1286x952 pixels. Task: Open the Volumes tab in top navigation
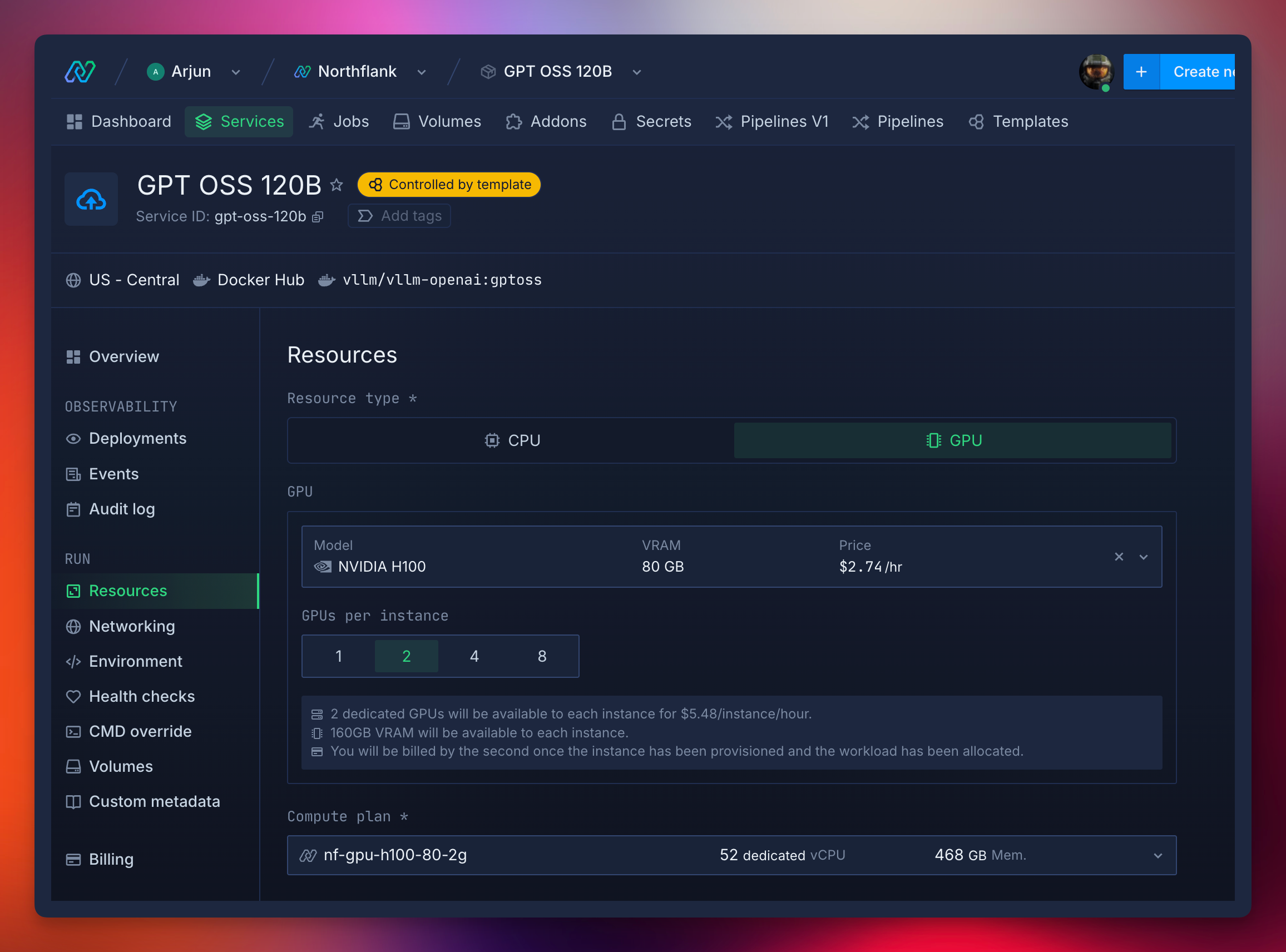pyautogui.click(x=437, y=122)
